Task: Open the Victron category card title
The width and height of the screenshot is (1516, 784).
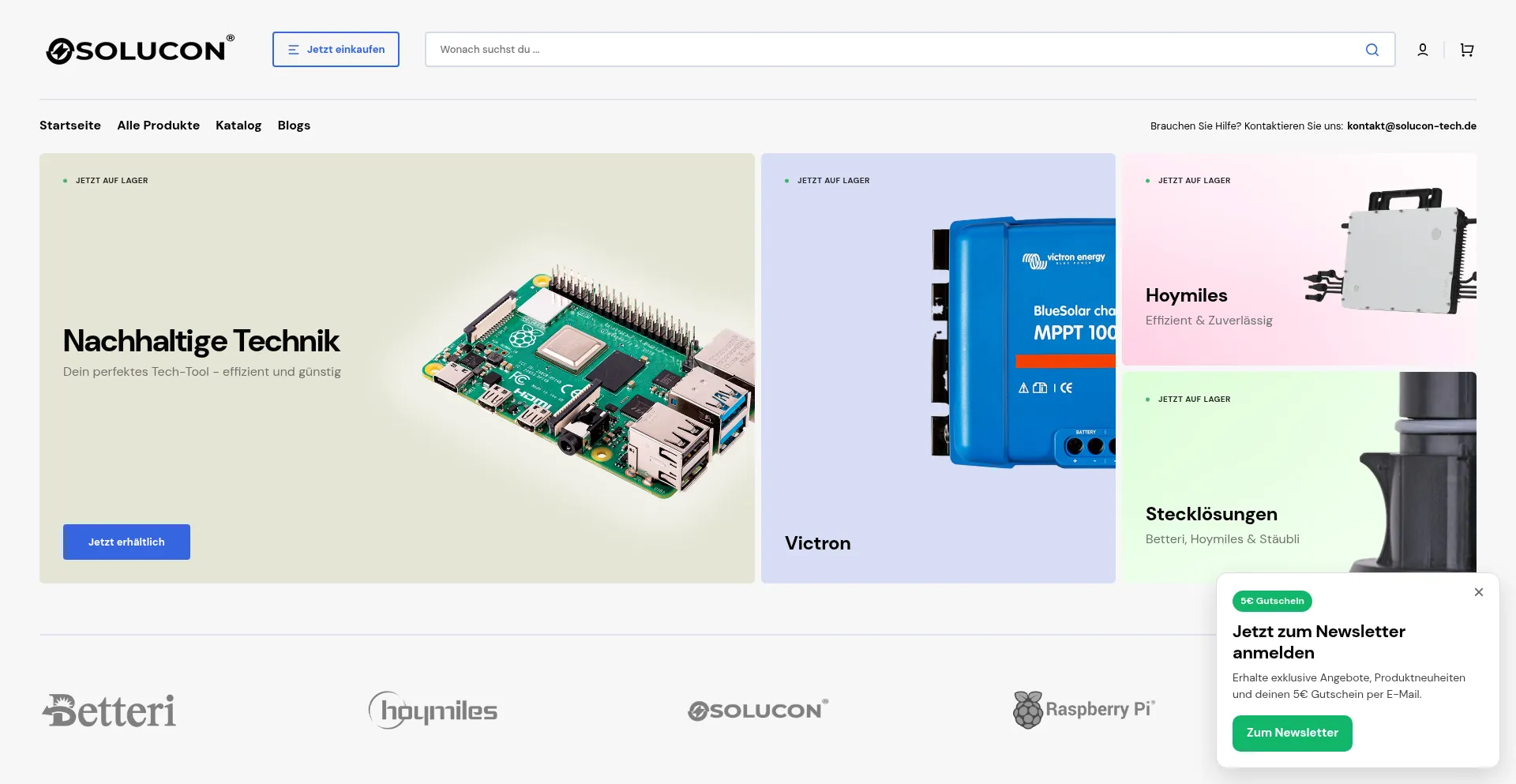Action: [x=818, y=543]
